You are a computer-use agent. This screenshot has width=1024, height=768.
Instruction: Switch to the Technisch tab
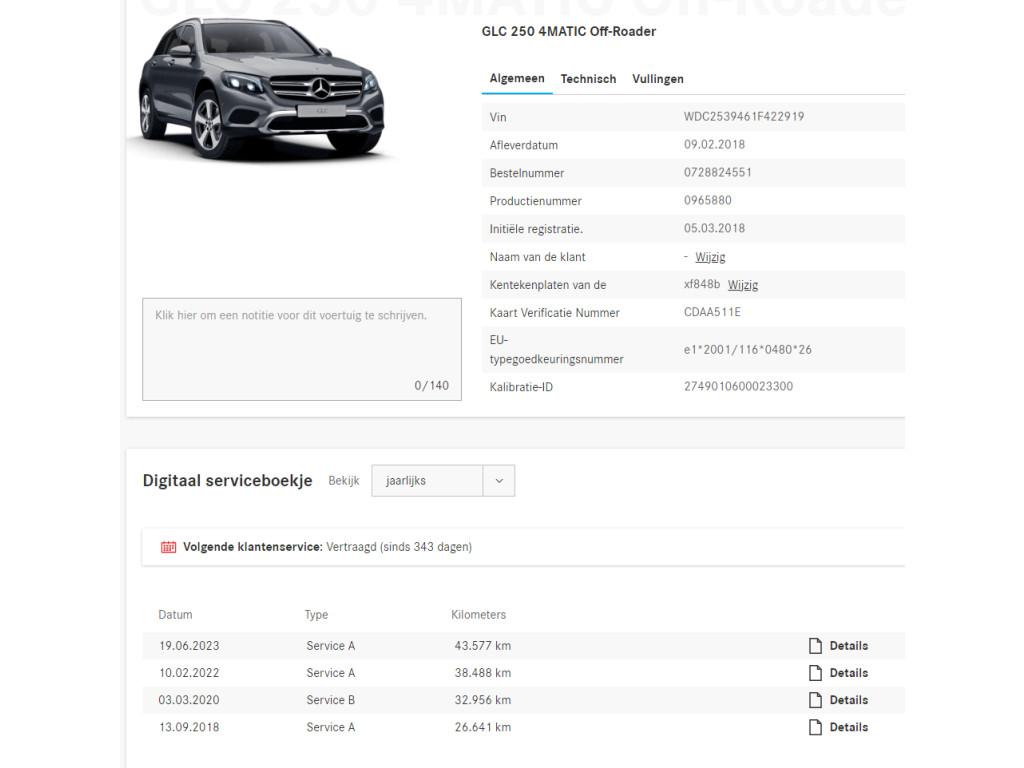[x=588, y=79]
